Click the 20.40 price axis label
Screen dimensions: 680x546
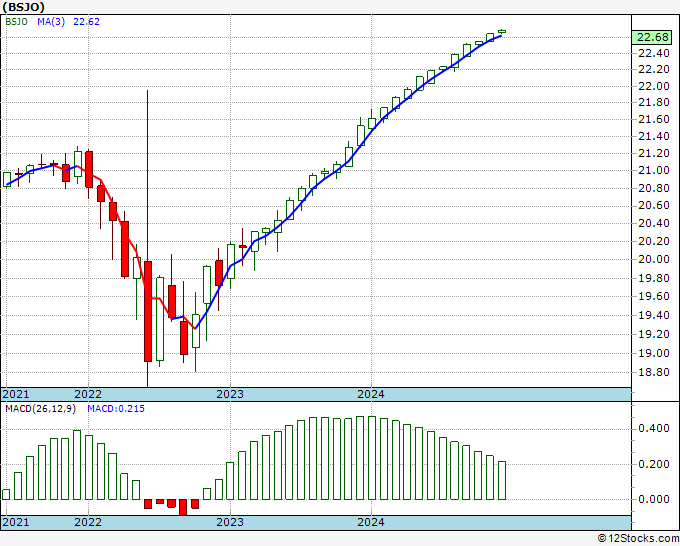click(x=654, y=223)
